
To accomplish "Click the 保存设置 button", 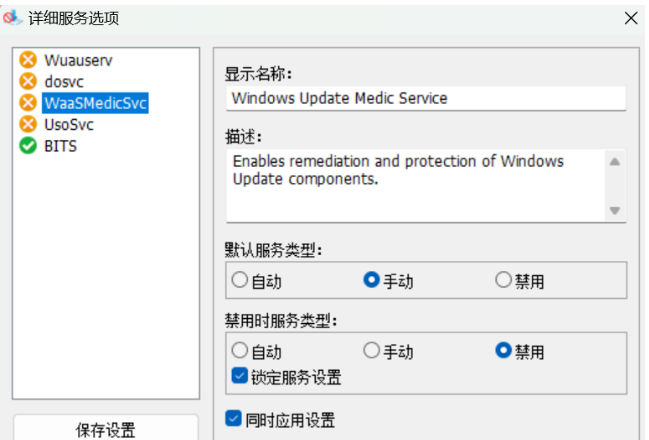I will (105, 430).
